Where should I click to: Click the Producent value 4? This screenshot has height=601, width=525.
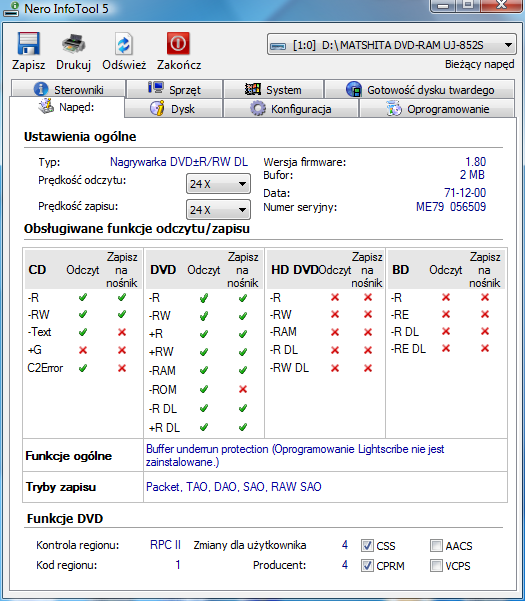click(x=345, y=565)
